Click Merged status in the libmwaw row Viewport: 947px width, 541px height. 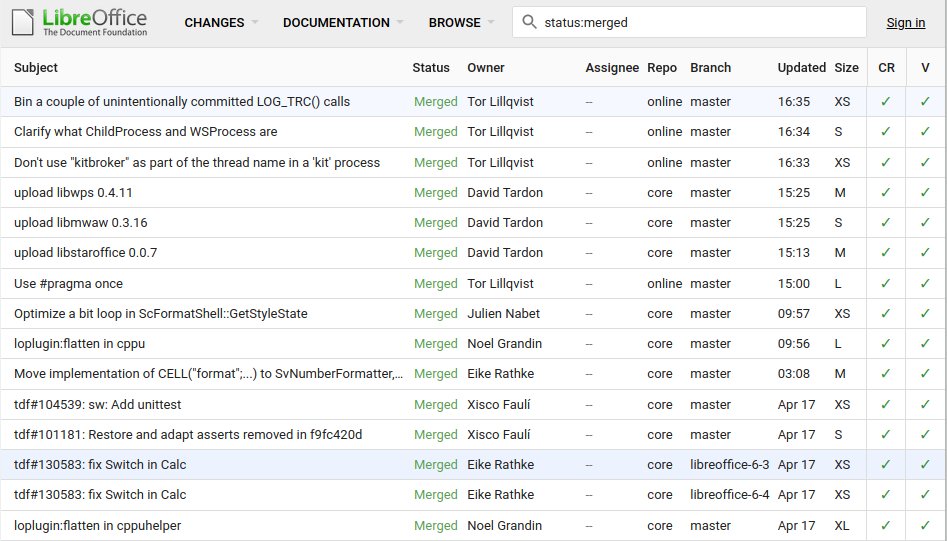pyautogui.click(x=435, y=223)
